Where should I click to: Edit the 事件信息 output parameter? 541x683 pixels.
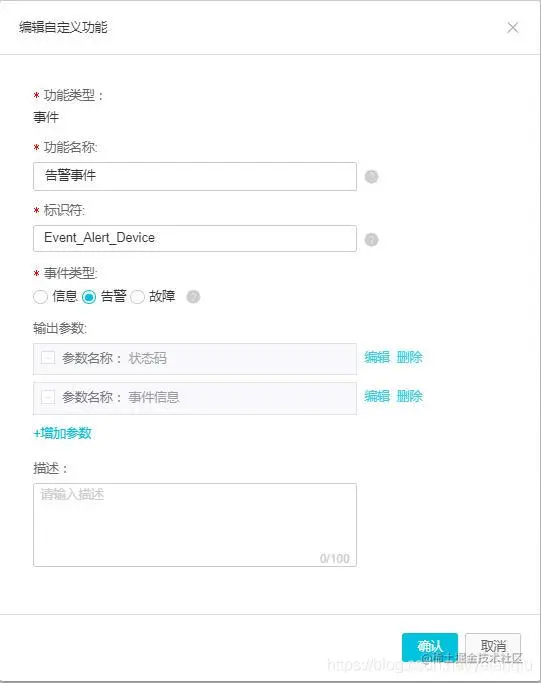coord(377,396)
